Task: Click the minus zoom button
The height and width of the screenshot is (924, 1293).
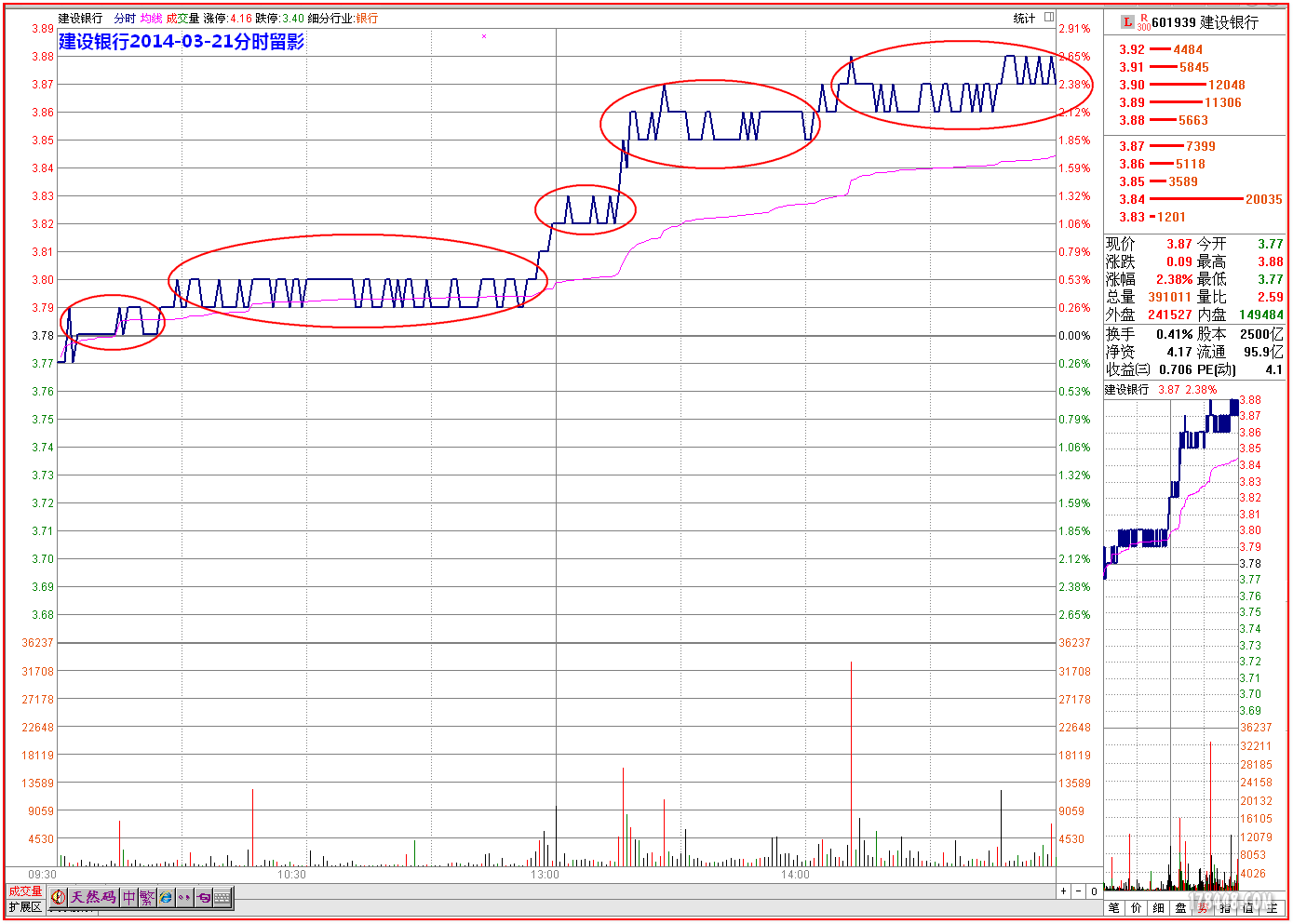Action: pyautogui.click(x=1079, y=891)
